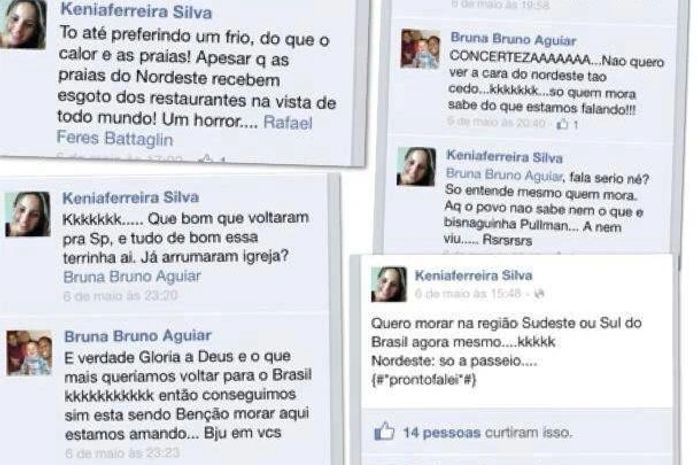Click the Bruna Bruno Aguiar name above 'E verdade Gloria'
Viewport: 697px width, 465px height.
138,336
